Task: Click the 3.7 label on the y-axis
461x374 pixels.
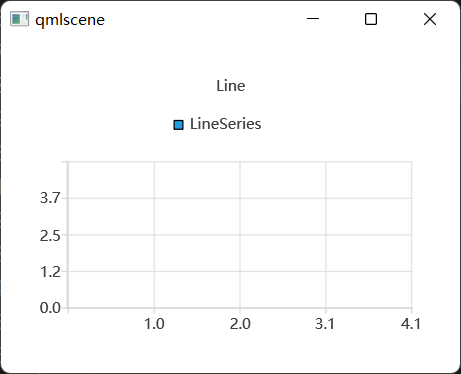Action: (50, 198)
